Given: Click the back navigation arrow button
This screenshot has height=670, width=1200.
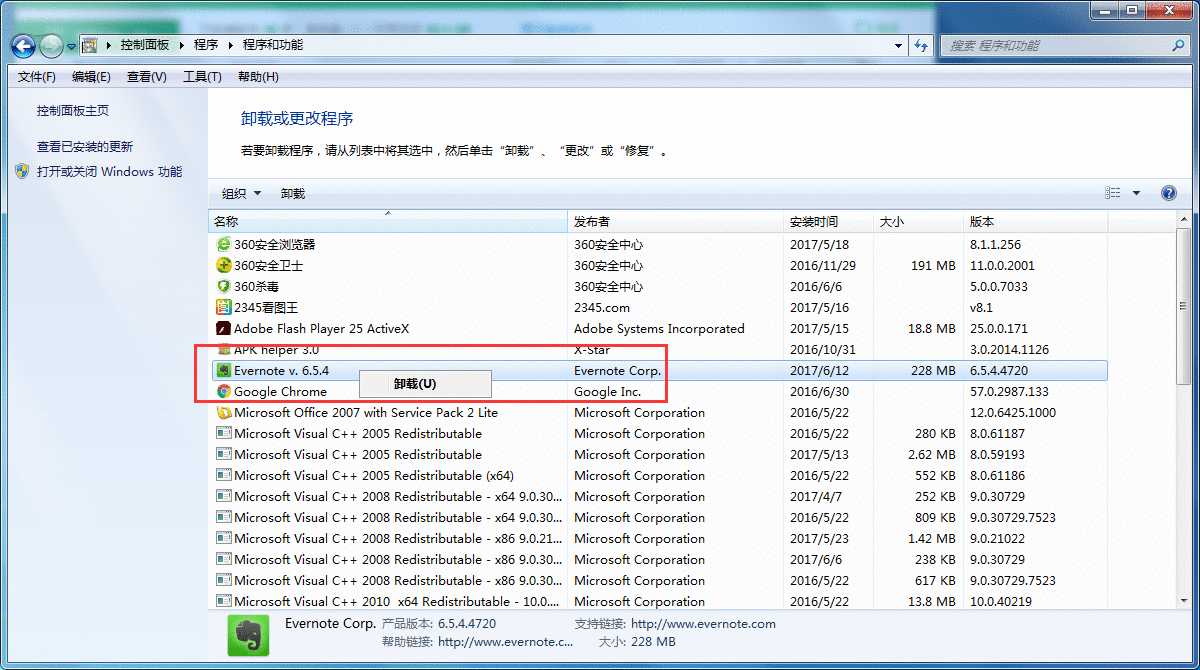Looking at the screenshot, I should click(24, 46).
